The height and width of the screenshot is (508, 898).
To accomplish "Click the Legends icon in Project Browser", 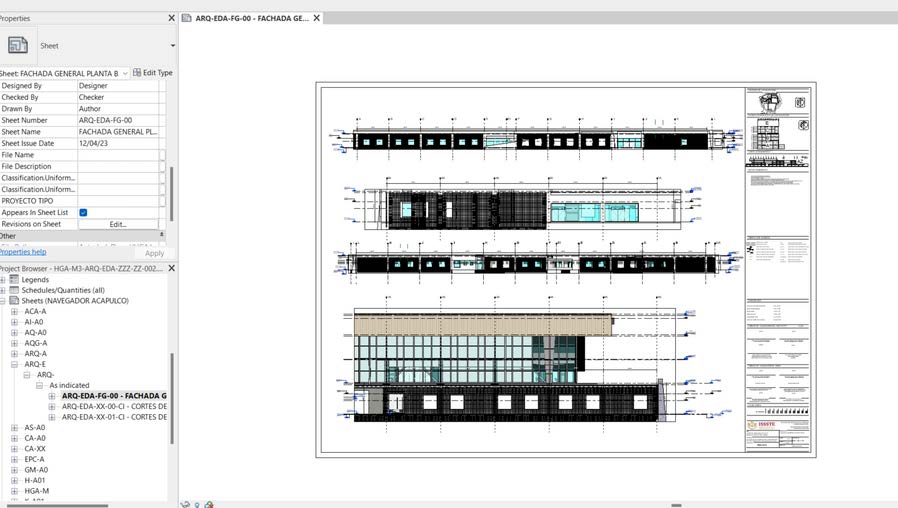I will pos(14,279).
